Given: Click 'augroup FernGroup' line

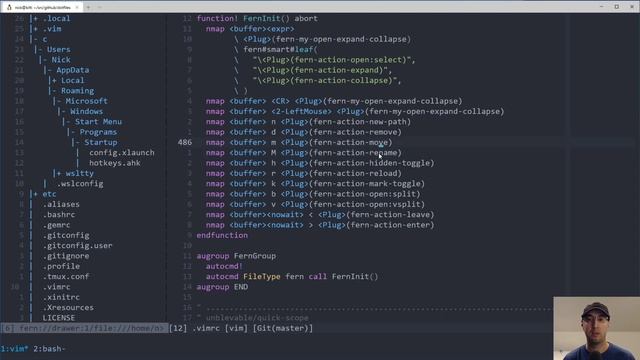Looking at the screenshot, I should (x=236, y=256).
